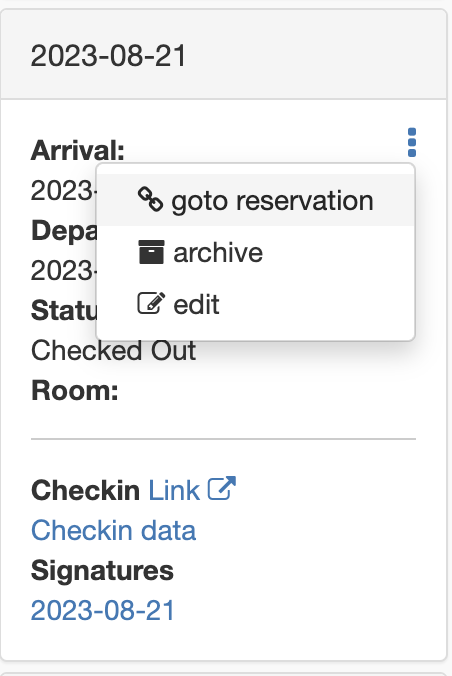
Task: Click the Signatures heading
Action: 102,570
